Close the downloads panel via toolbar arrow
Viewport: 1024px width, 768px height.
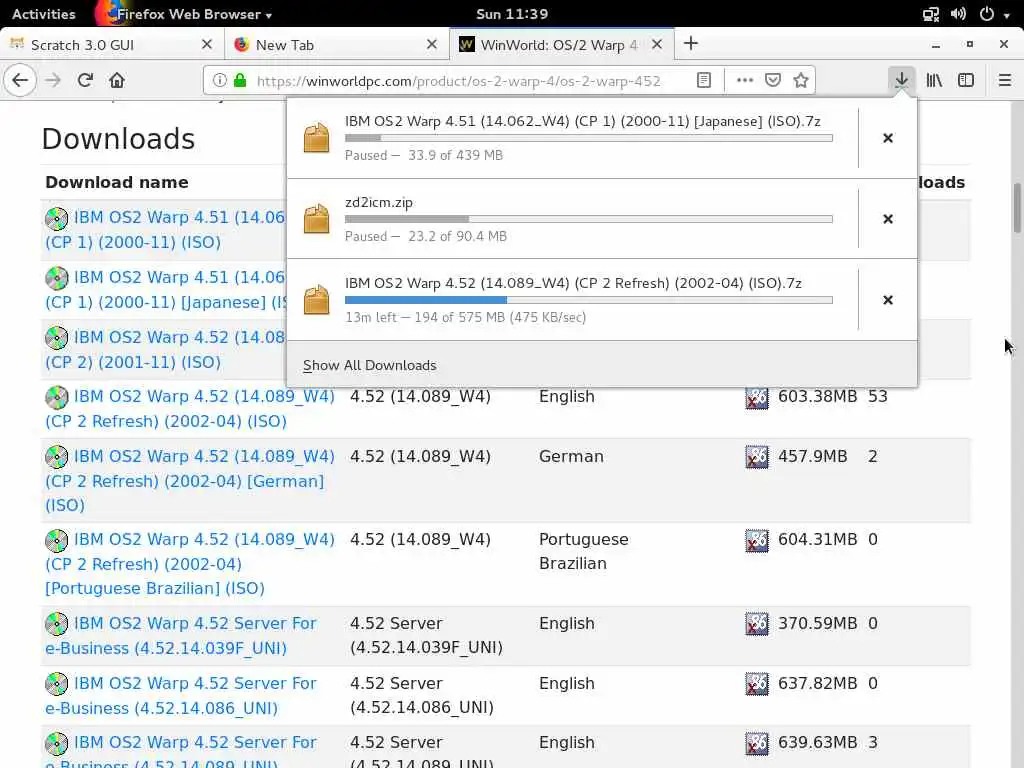tap(901, 80)
